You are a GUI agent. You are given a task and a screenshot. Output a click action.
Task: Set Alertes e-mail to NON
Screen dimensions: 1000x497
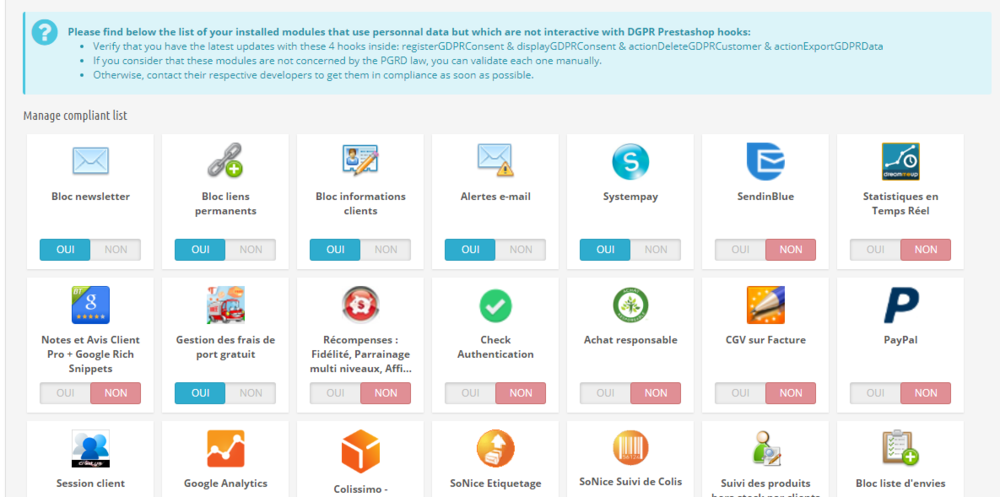click(521, 249)
